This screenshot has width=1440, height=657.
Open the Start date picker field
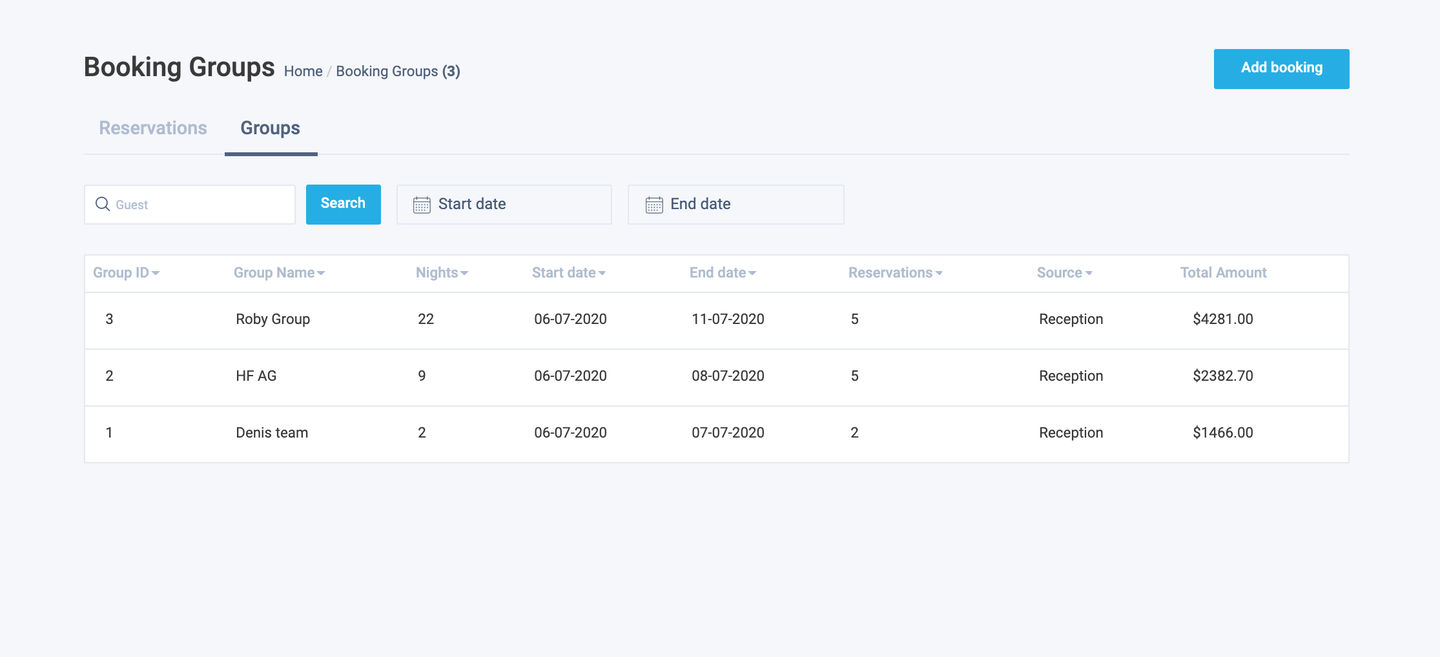pyautogui.click(x=504, y=204)
